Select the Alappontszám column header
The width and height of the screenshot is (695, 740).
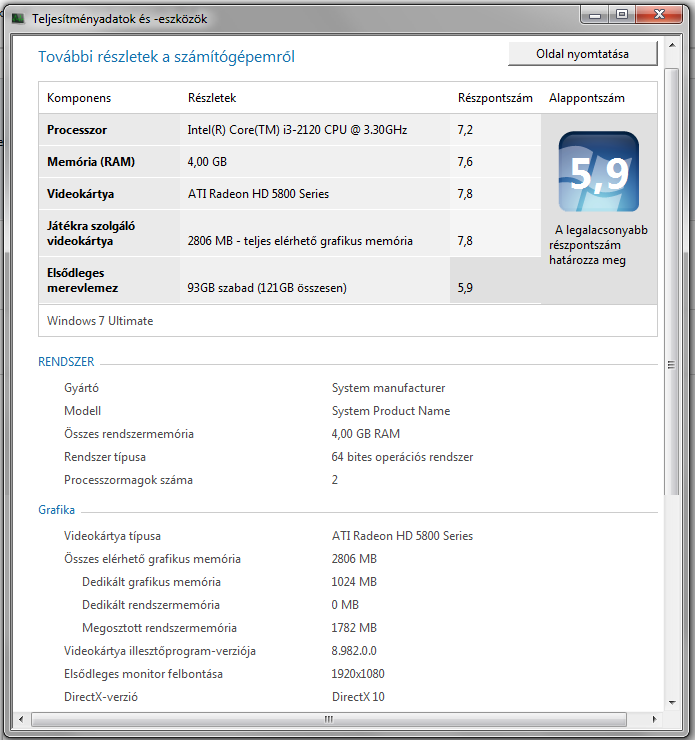click(x=586, y=98)
